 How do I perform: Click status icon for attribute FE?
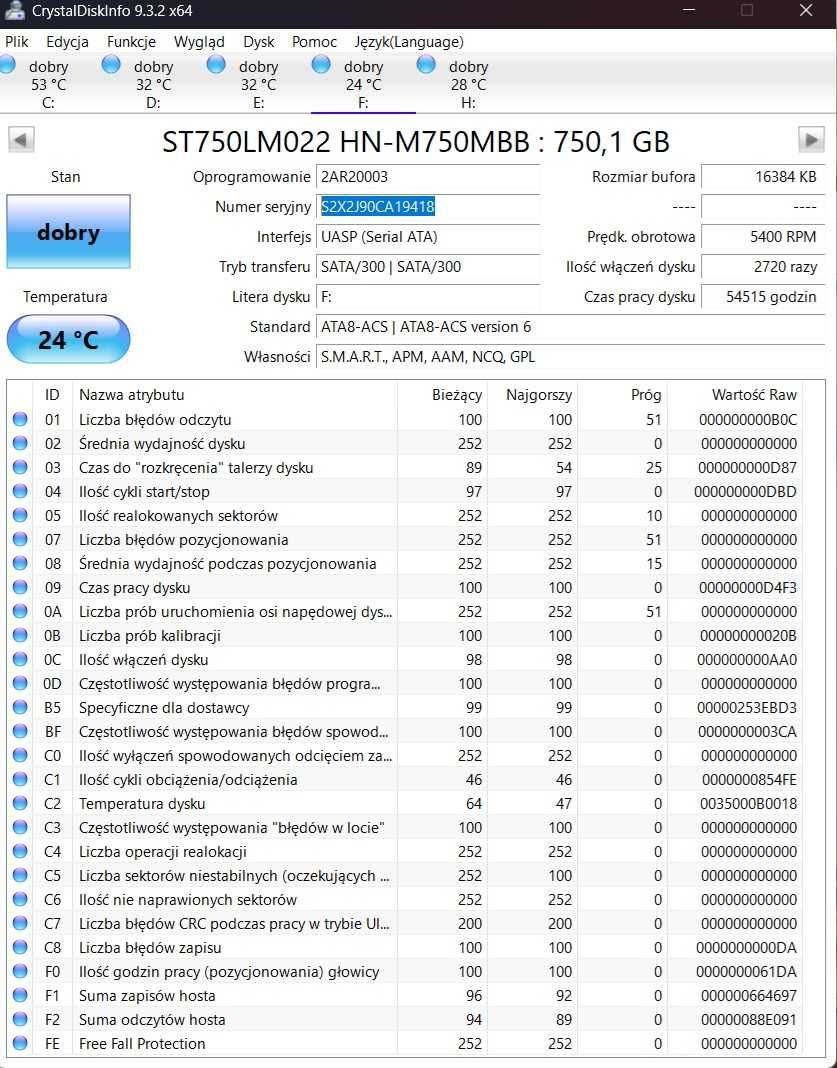pos(20,1043)
